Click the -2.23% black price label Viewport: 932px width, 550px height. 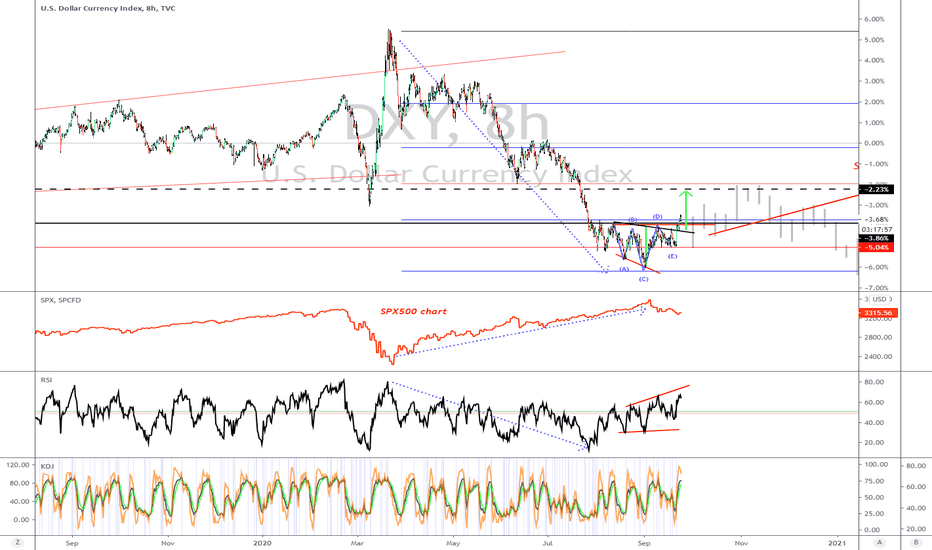[877, 190]
